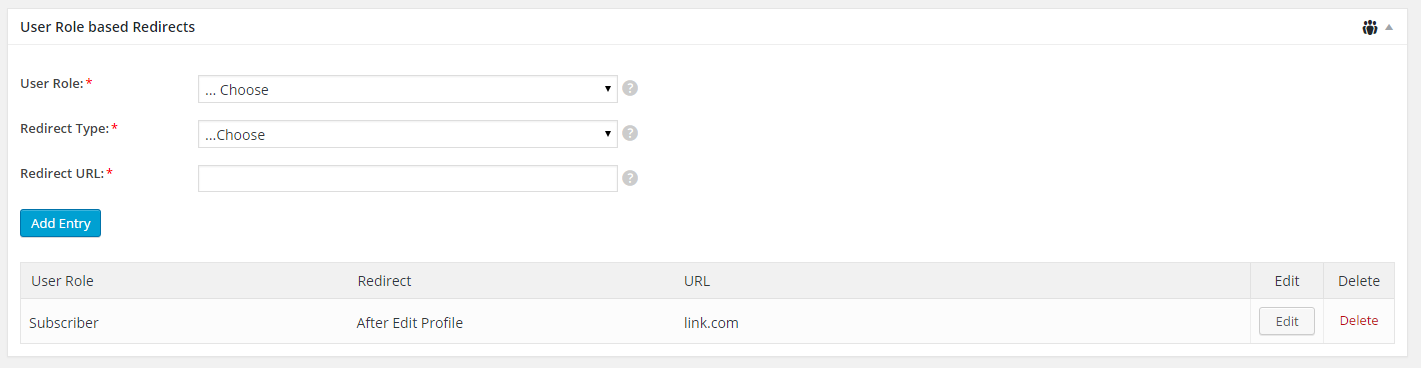Click the user group icon in panel header
The height and width of the screenshot is (368, 1421).
(1369, 28)
